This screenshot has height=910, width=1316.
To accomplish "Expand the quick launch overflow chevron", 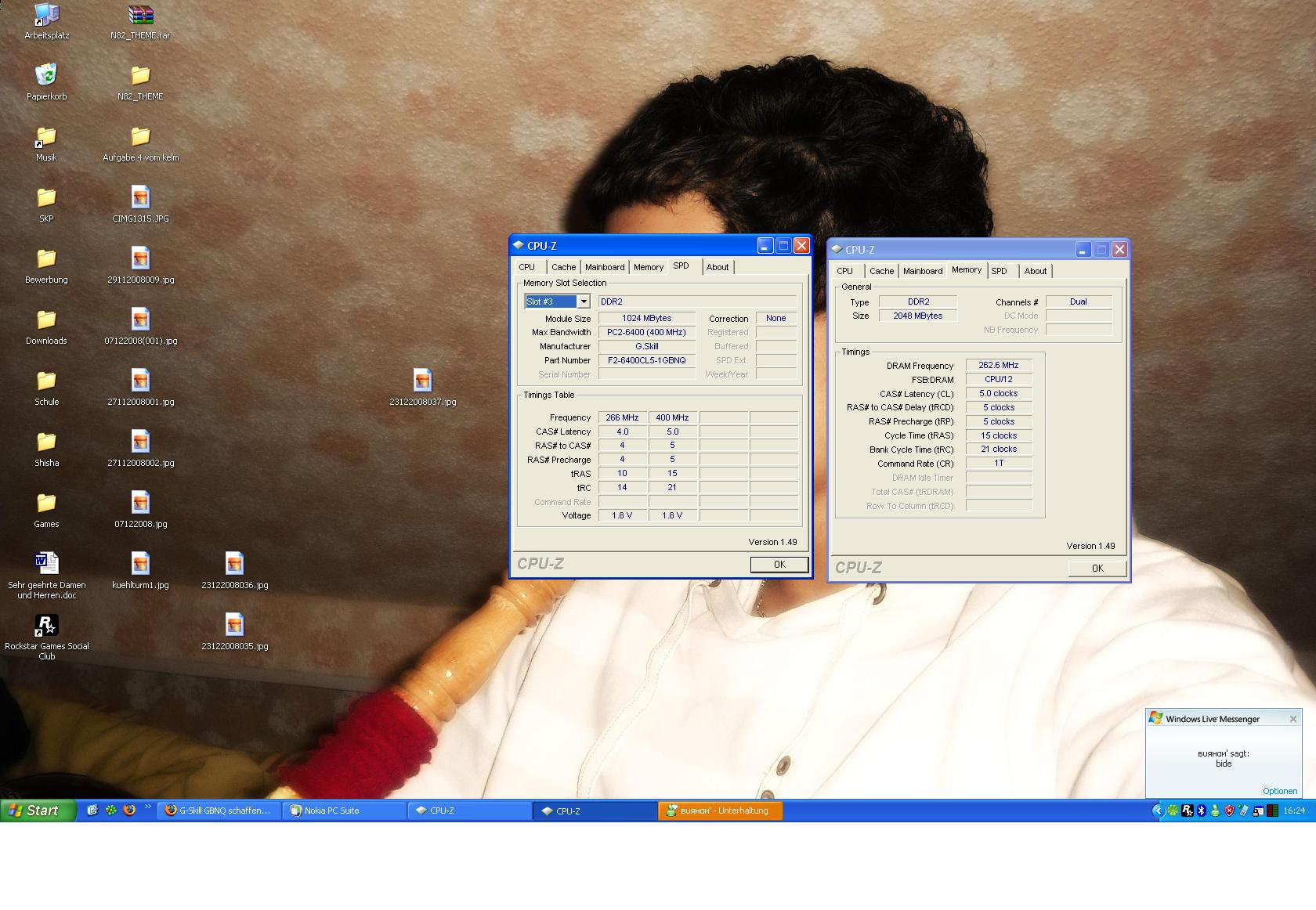I will [x=147, y=807].
